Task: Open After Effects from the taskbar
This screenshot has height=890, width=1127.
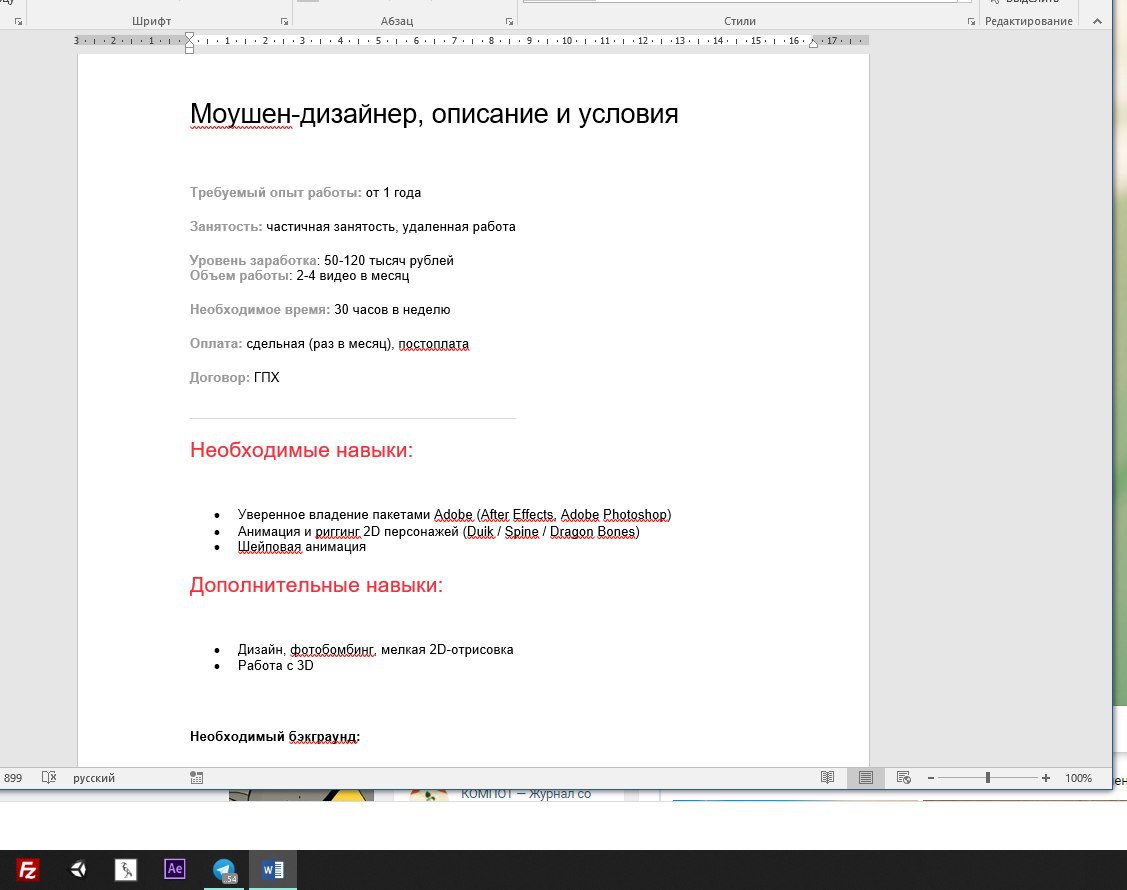Action: 175,869
